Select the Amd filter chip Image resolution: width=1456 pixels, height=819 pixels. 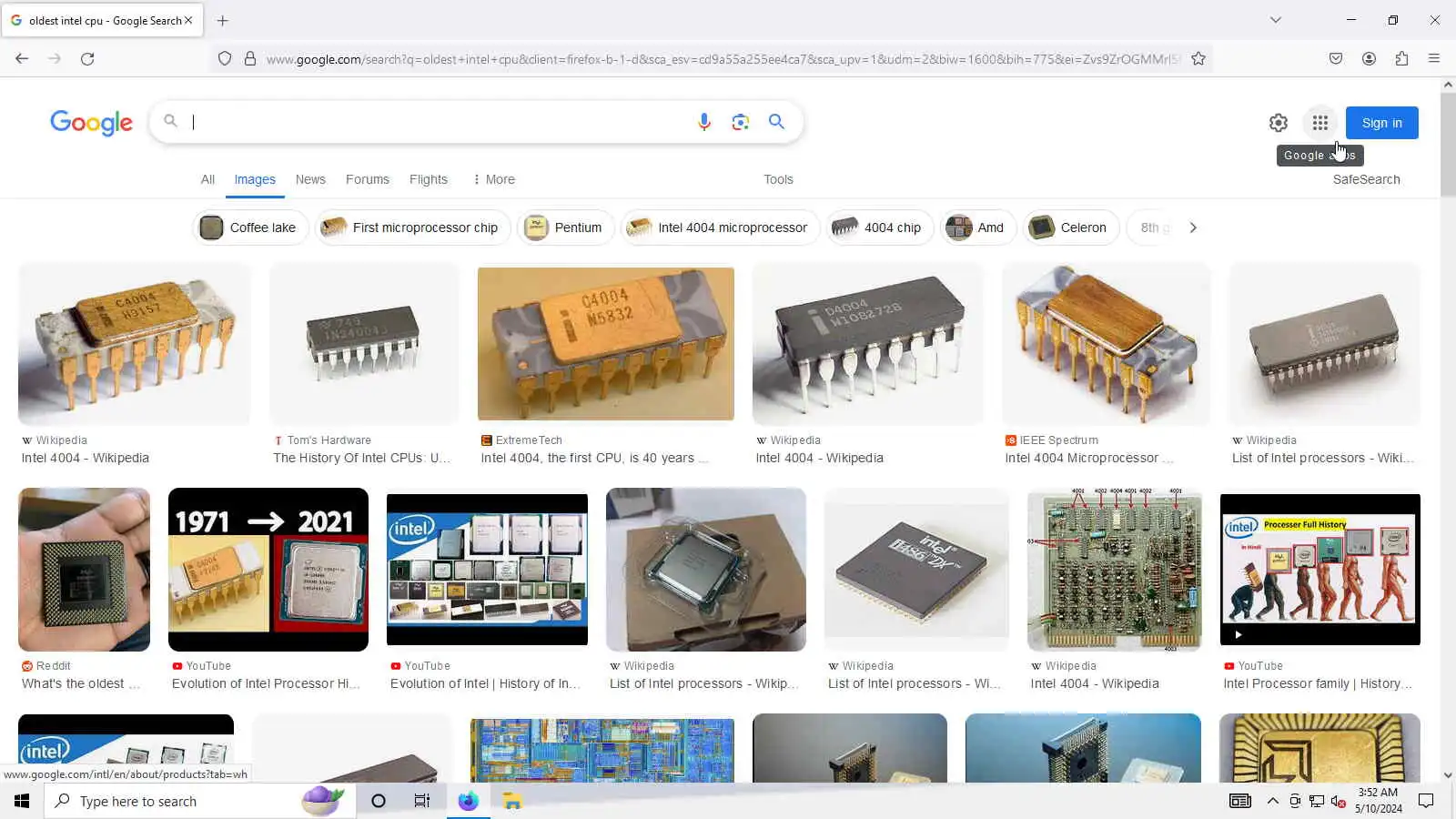(977, 227)
